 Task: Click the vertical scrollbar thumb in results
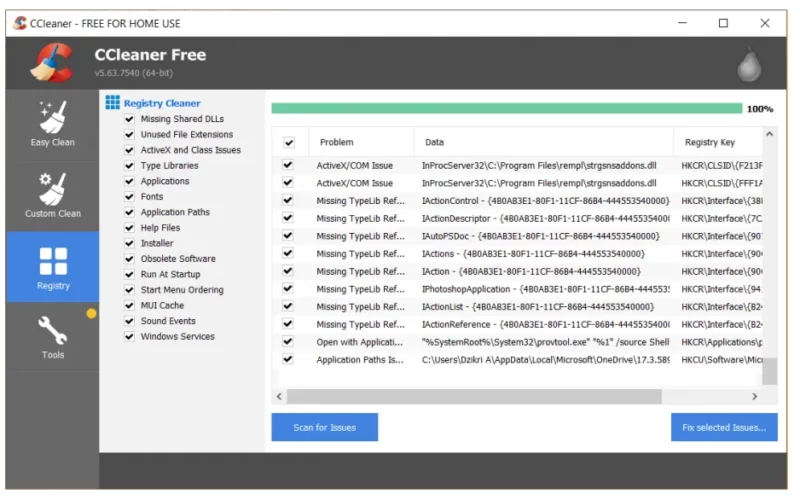769,371
